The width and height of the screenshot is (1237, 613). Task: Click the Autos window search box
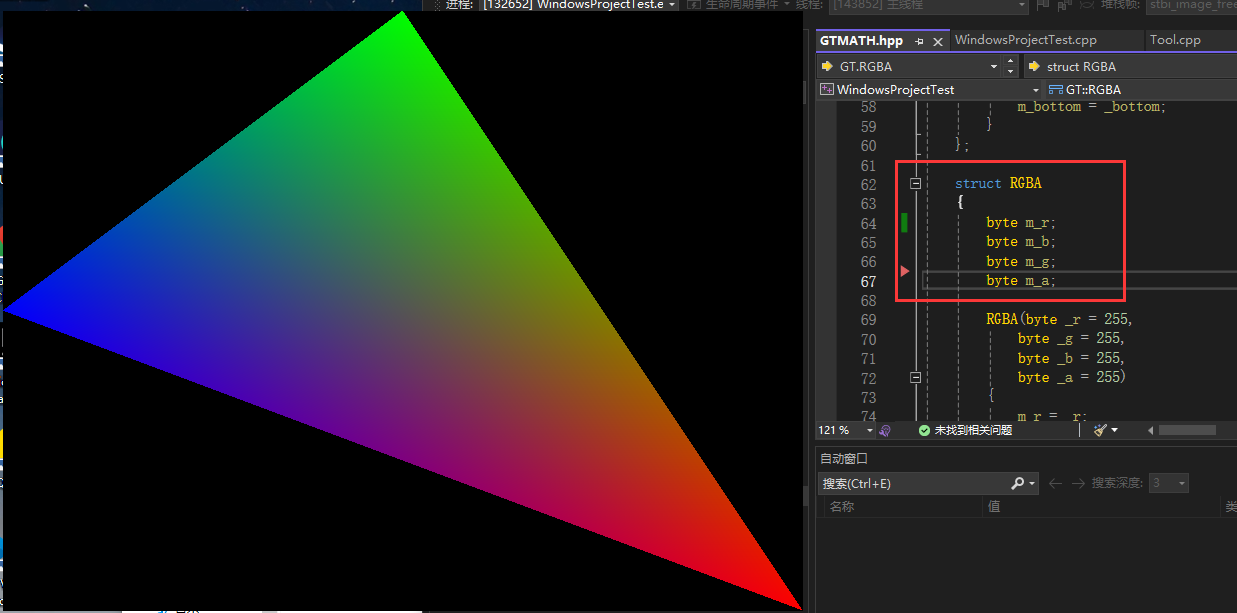click(910, 483)
